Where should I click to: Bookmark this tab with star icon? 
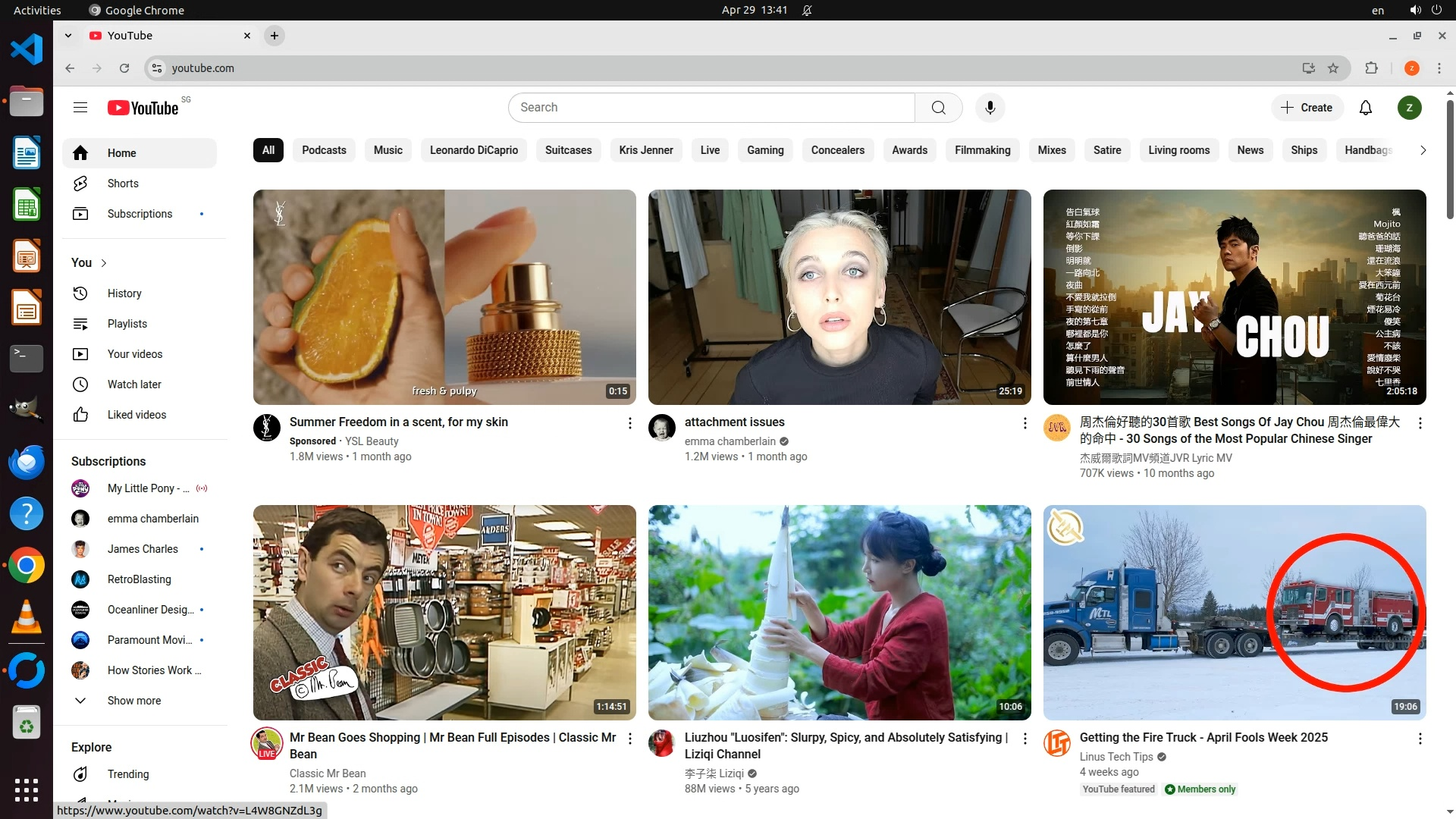(1333, 68)
